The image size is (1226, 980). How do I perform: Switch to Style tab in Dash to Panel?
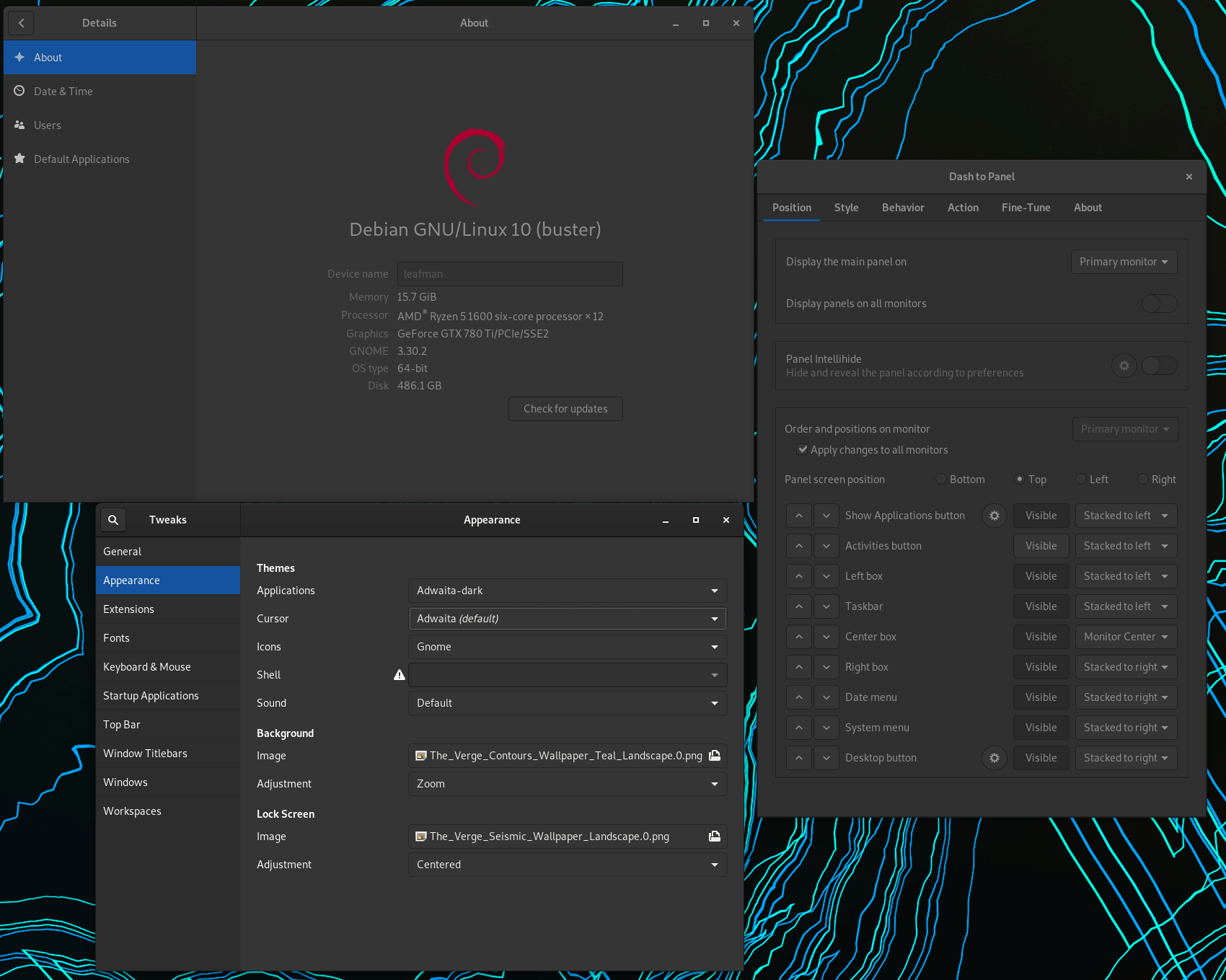847,208
